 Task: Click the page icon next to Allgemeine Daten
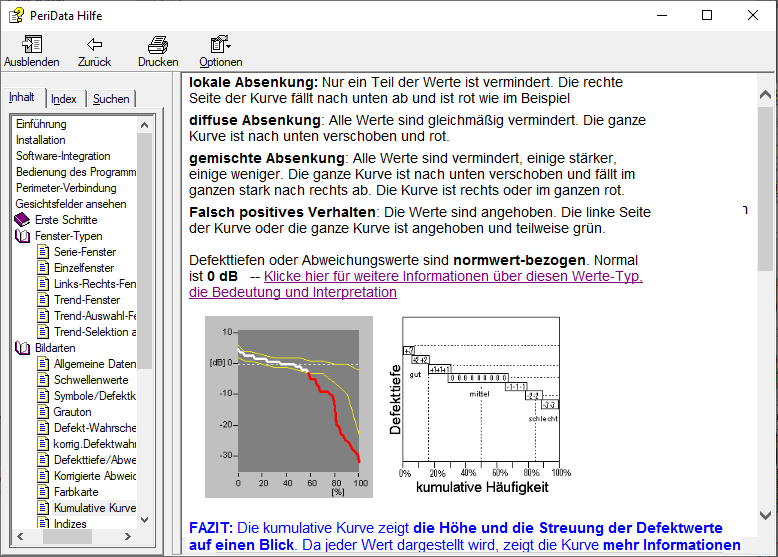click(x=44, y=364)
